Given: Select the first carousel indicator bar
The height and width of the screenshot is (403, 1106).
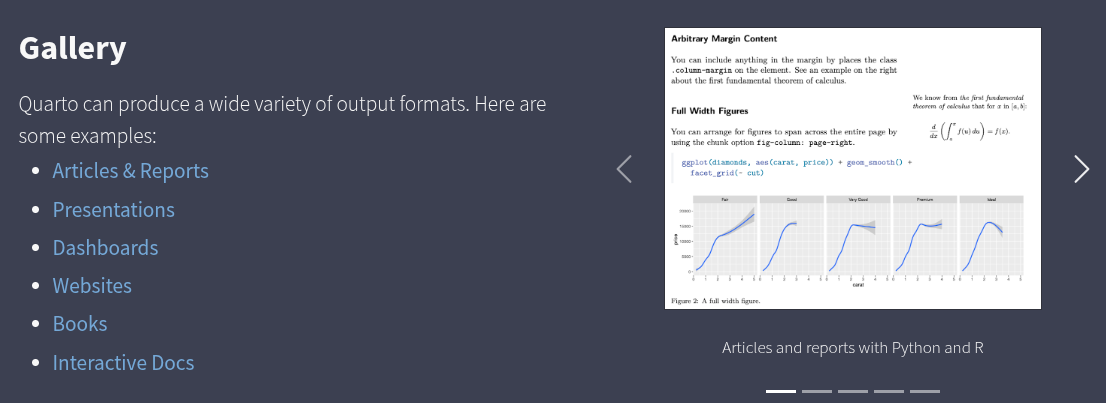Looking at the screenshot, I should point(780,391).
